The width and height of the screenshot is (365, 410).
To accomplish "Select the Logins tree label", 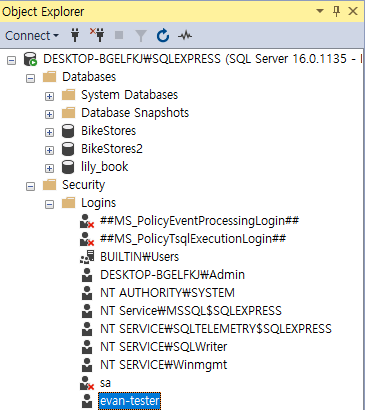I will click(x=99, y=203).
